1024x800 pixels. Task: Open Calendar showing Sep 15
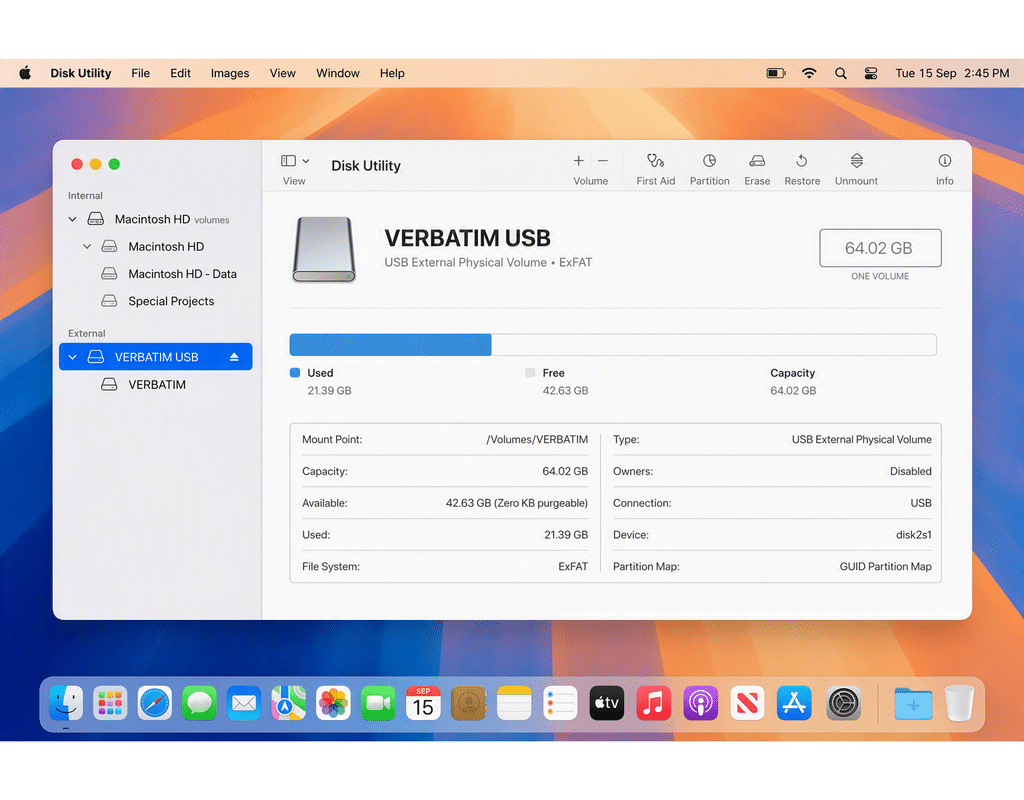(423, 703)
